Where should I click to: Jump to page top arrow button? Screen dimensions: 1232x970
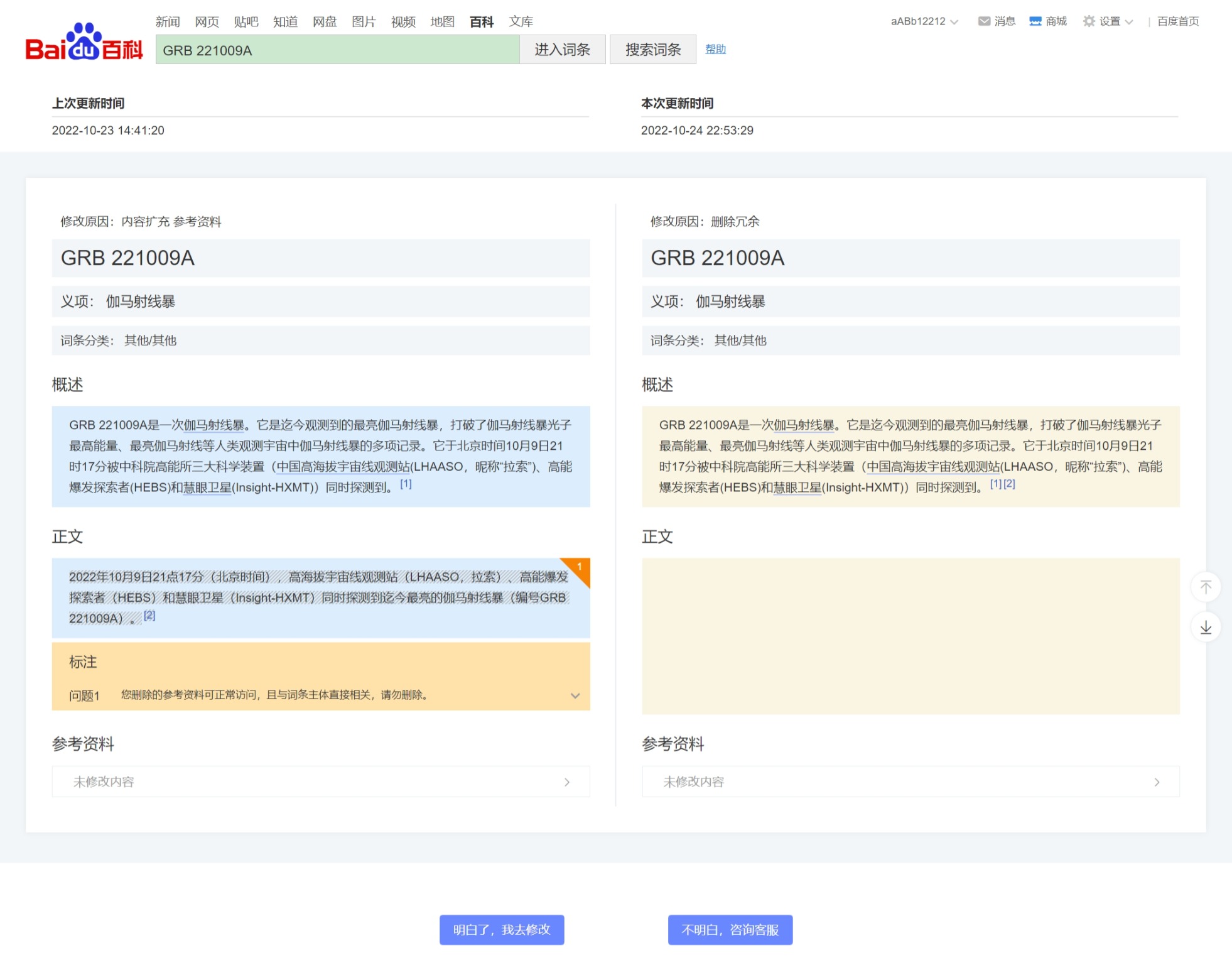click(1206, 587)
